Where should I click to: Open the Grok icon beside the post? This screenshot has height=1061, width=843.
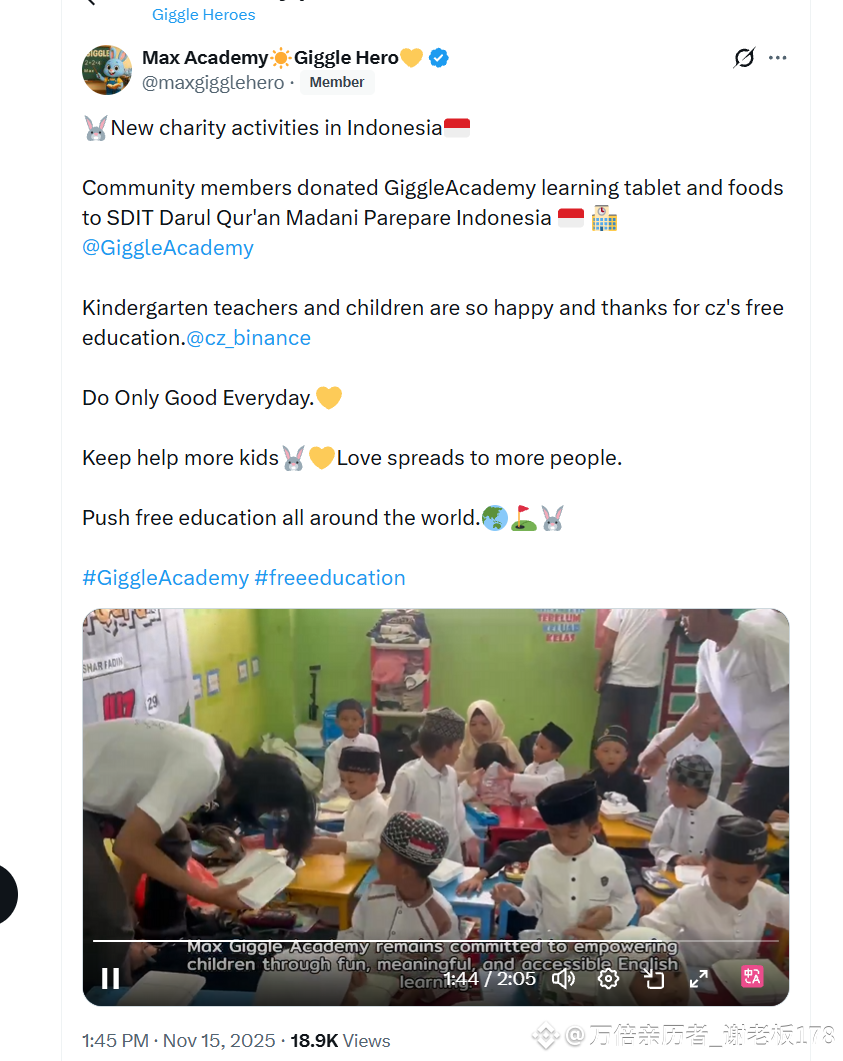tap(744, 58)
